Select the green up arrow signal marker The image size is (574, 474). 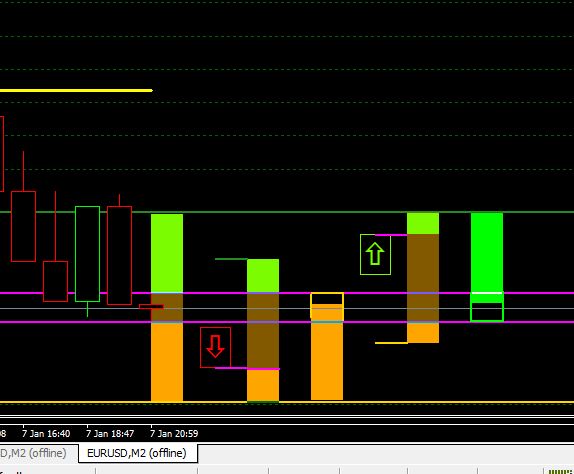[x=375, y=254]
